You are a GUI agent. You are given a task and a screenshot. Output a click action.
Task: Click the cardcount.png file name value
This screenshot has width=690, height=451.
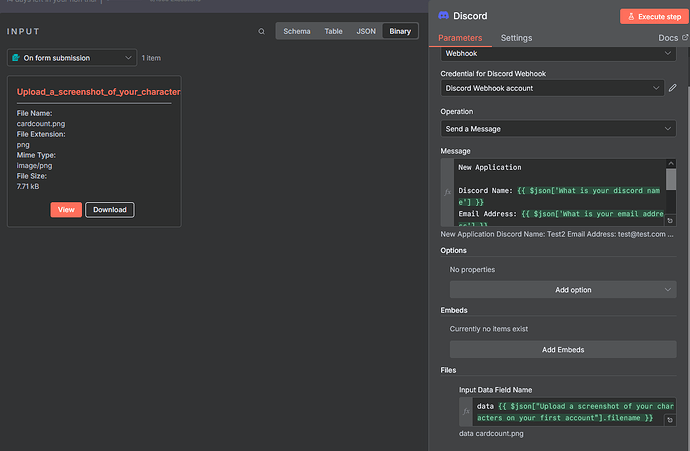tap(41, 124)
